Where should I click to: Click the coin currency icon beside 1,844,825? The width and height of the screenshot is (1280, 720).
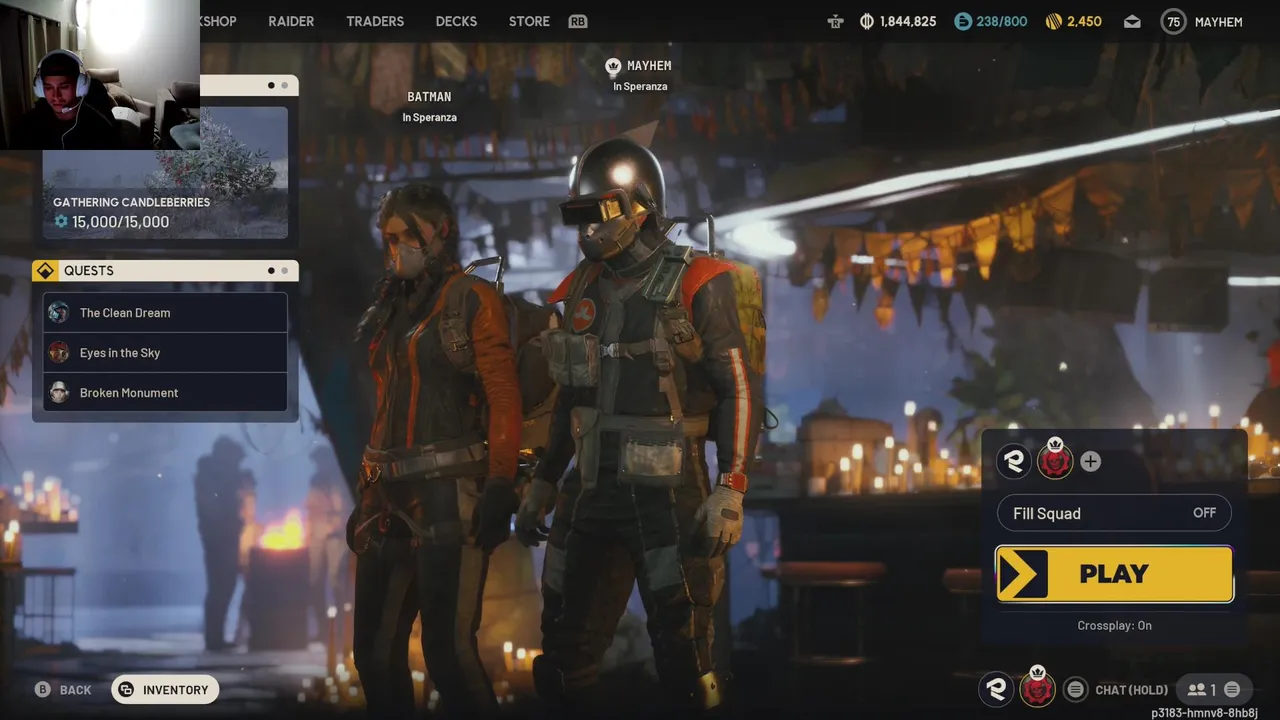(x=867, y=22)
